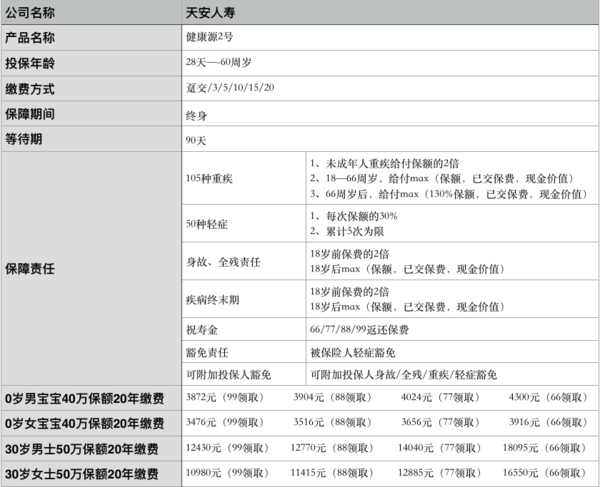Viewport: 600px width, 487px height.
Task: Select the company name '天安人寿'
Action: pos(210,13)
